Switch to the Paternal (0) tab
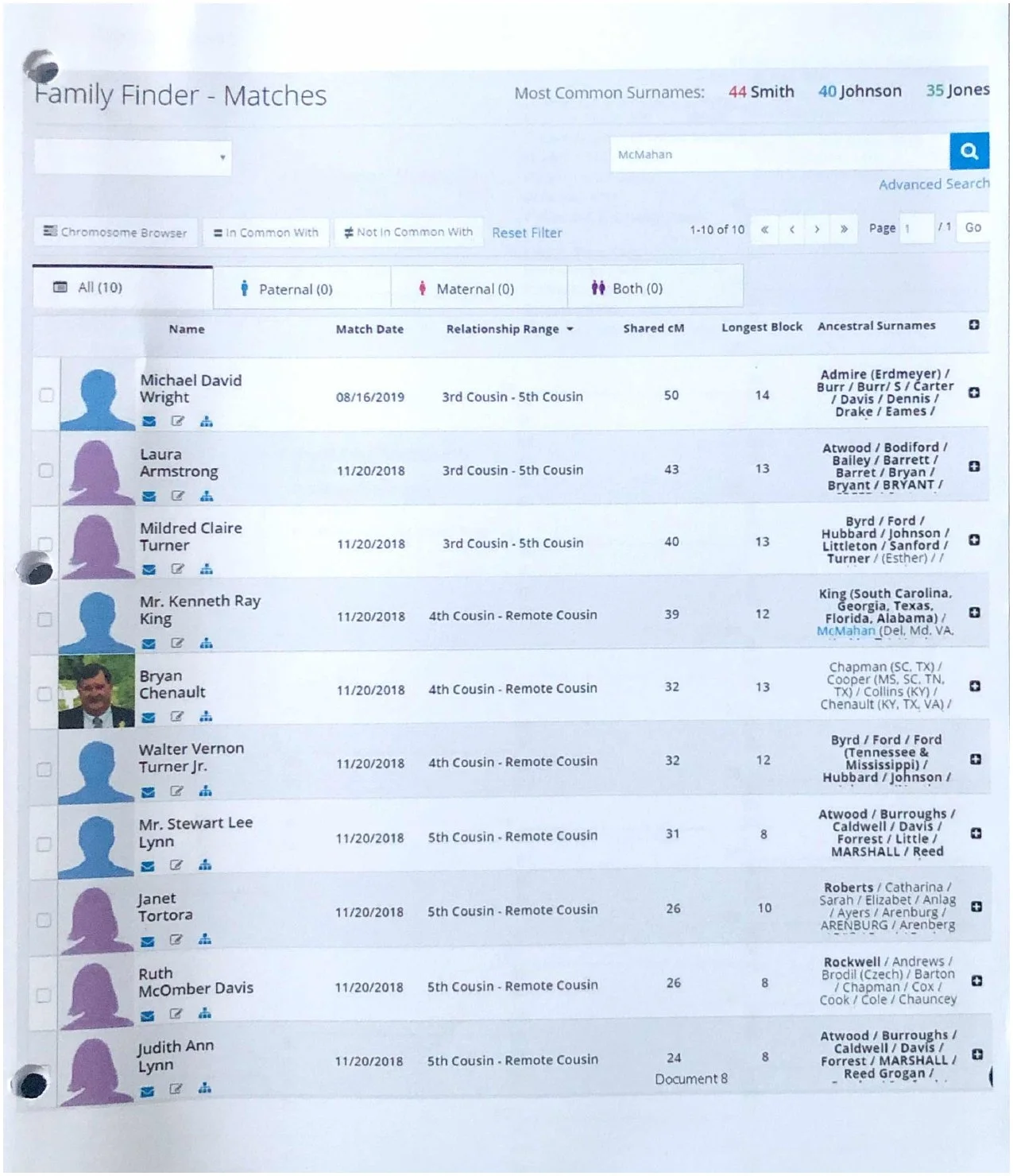 pos(302,288)
